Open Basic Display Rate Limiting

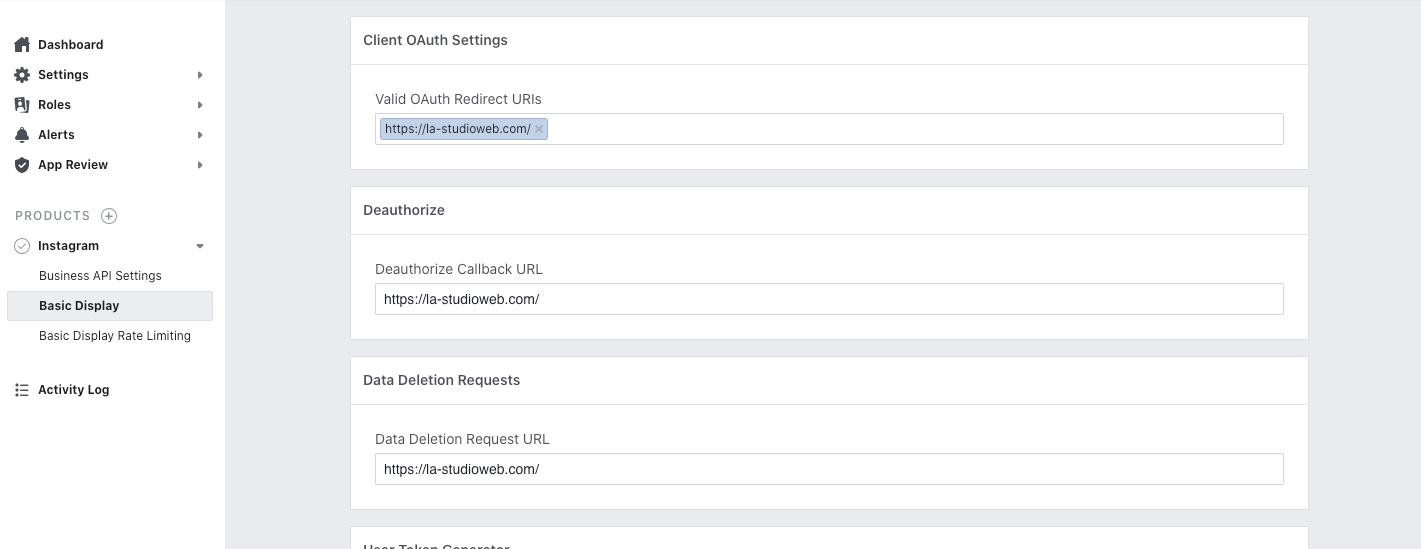click(x=115, y=336)
